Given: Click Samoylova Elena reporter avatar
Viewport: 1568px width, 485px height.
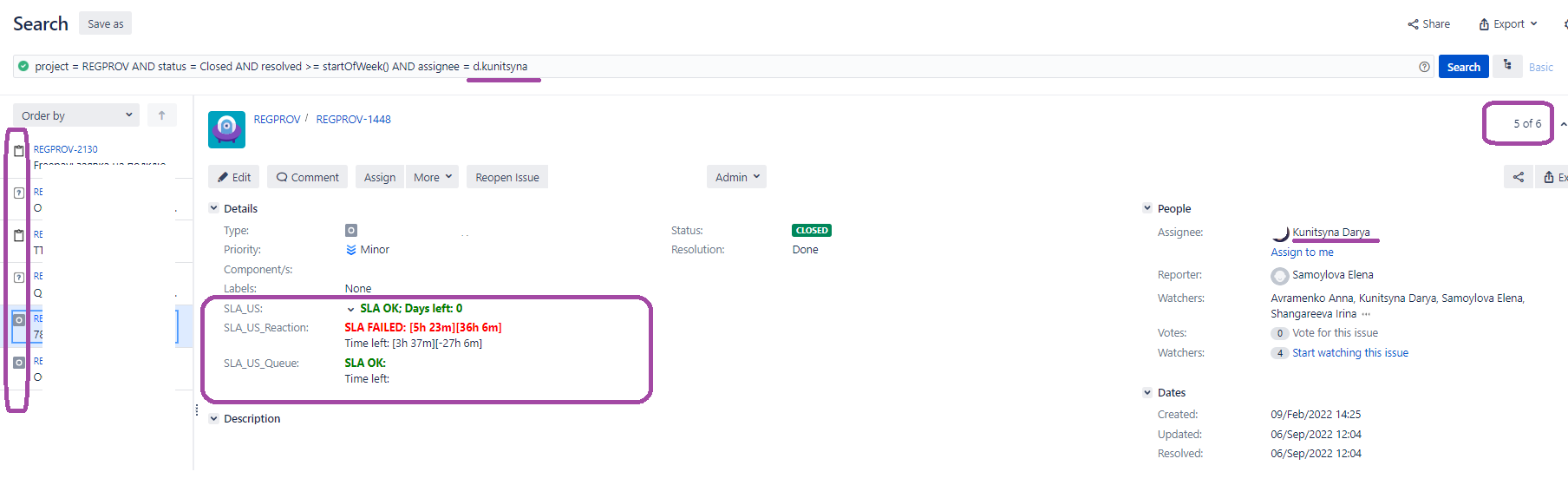Looking at the screenshot, I should point(1280,276).
